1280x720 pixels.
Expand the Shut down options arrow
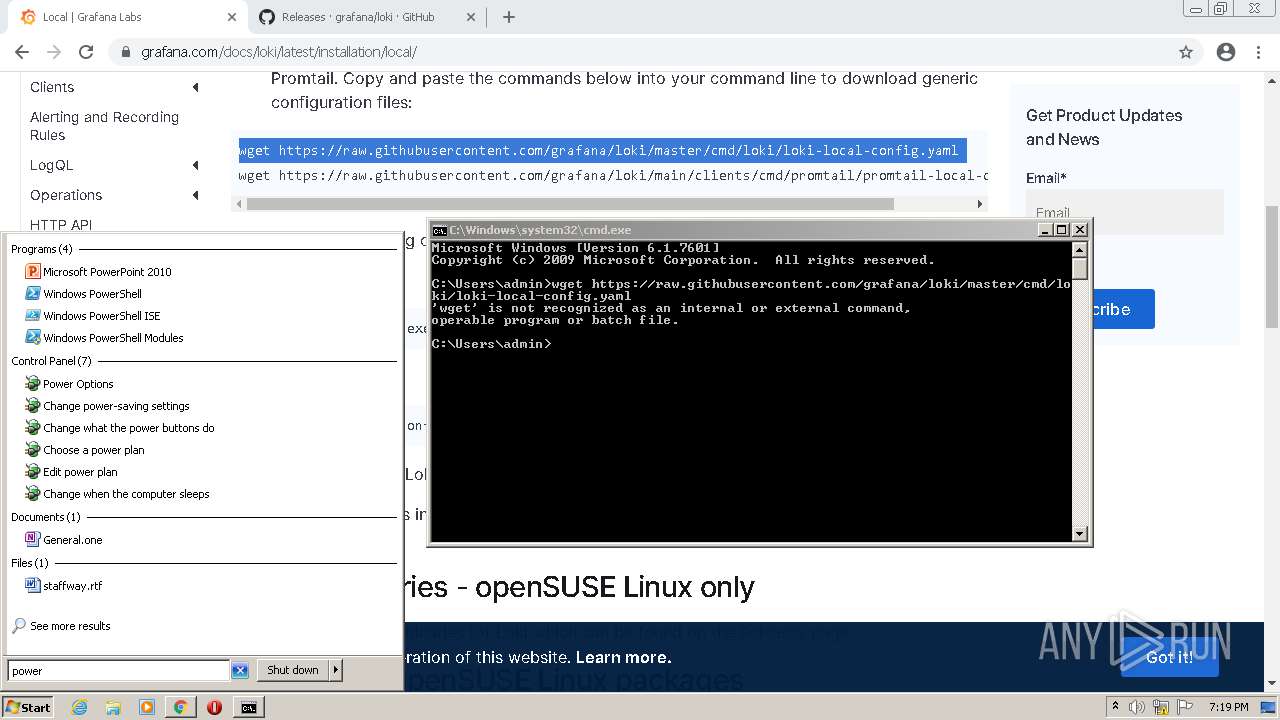coord(336,670)
